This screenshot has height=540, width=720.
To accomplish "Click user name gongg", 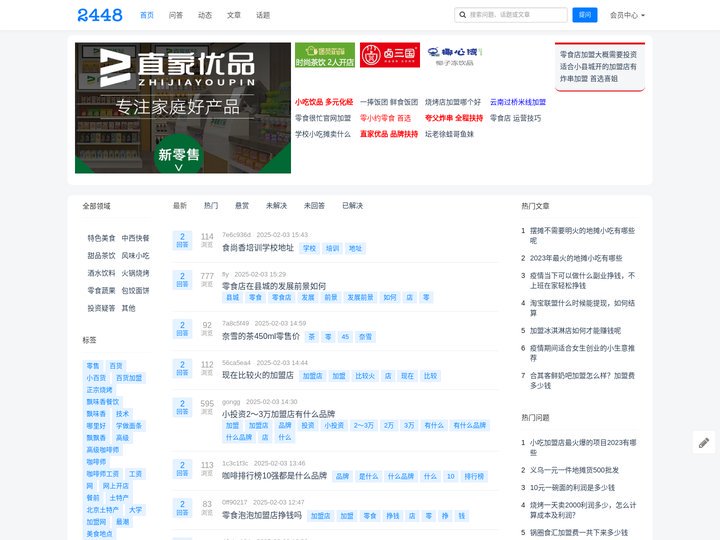I will [x=231, y=402].
